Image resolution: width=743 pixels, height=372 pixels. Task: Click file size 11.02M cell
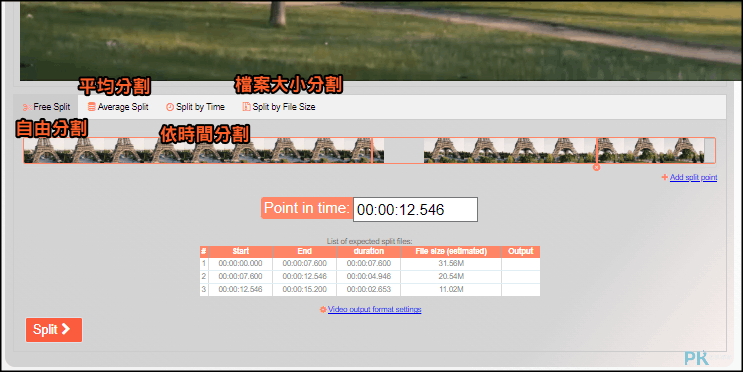(x=451, y=289)
